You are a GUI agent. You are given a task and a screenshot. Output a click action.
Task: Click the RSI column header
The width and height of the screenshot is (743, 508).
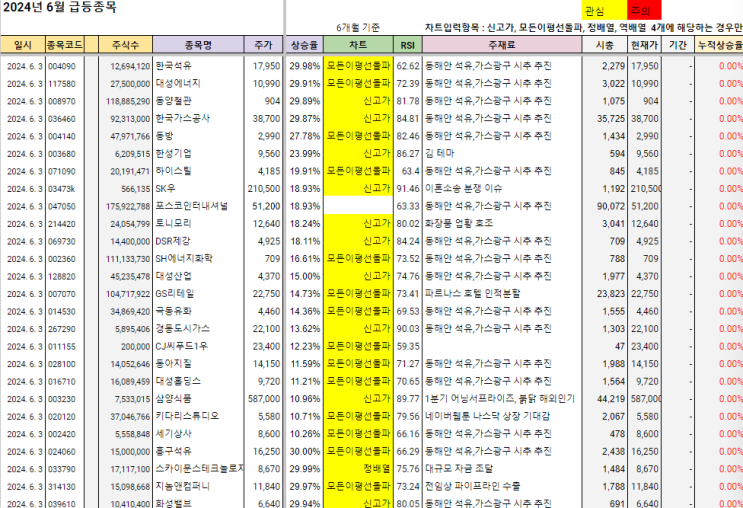408,45
